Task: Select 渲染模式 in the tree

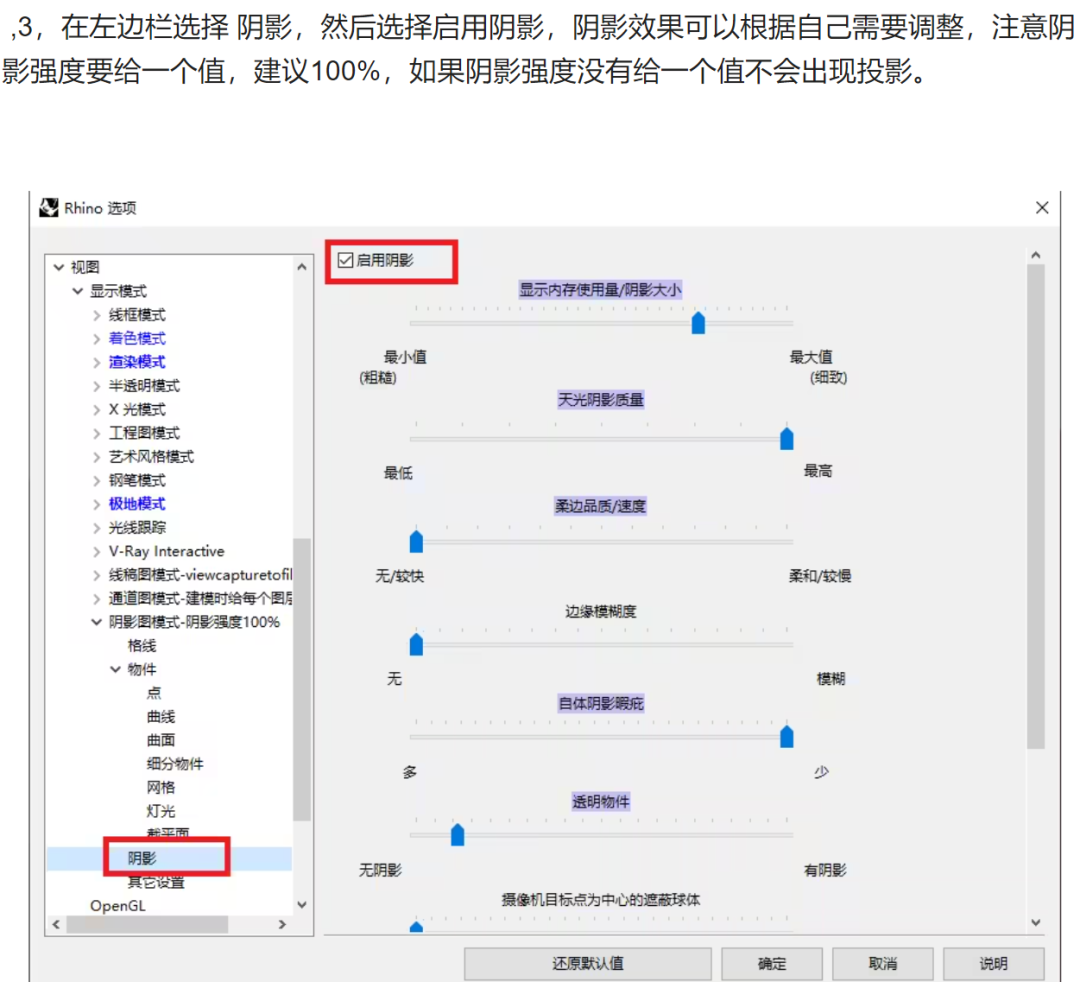Action: point(137,362)
